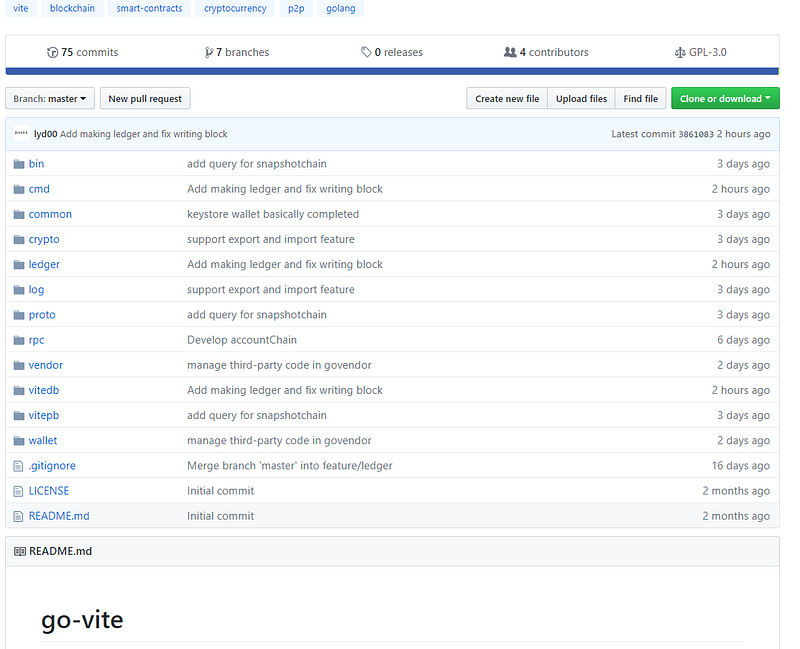This screenshot has width=800, height=649.
Task: Open the rpc directory link
Action: pyautogui.click(x=36, y=340)
